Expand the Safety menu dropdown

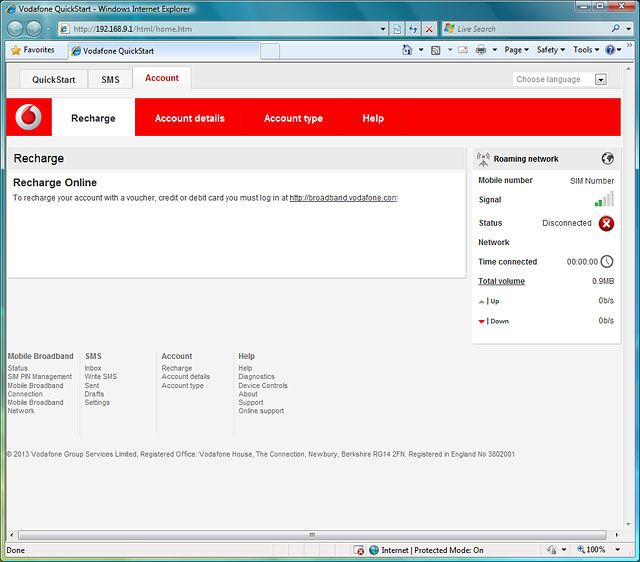(x=550, y=50)
